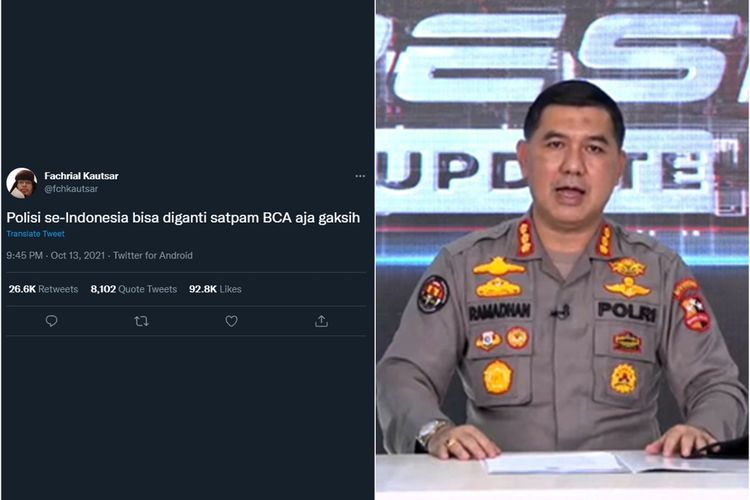Click the 9:45 PM Oct 13, 2021 timestamp
Viewport: 750px width, 500px height.
[x=55, y=256]
